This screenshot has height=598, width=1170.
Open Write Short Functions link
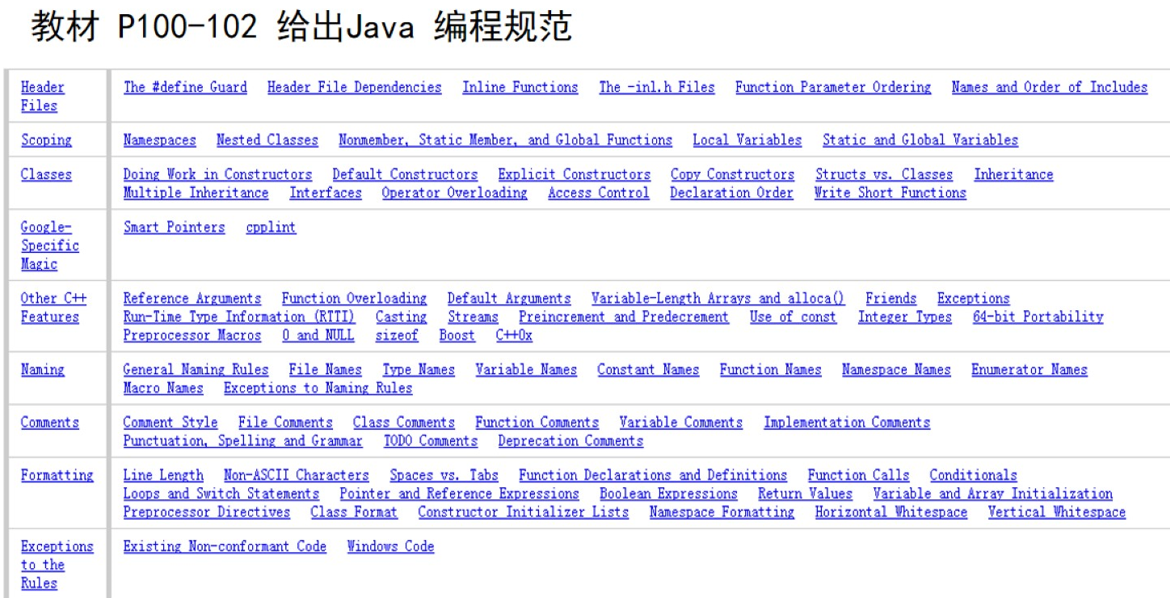pos(890,193)
